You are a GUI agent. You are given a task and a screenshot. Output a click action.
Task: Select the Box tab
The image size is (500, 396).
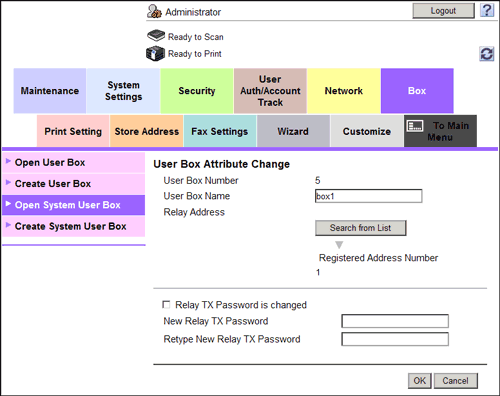pos(417,91)
